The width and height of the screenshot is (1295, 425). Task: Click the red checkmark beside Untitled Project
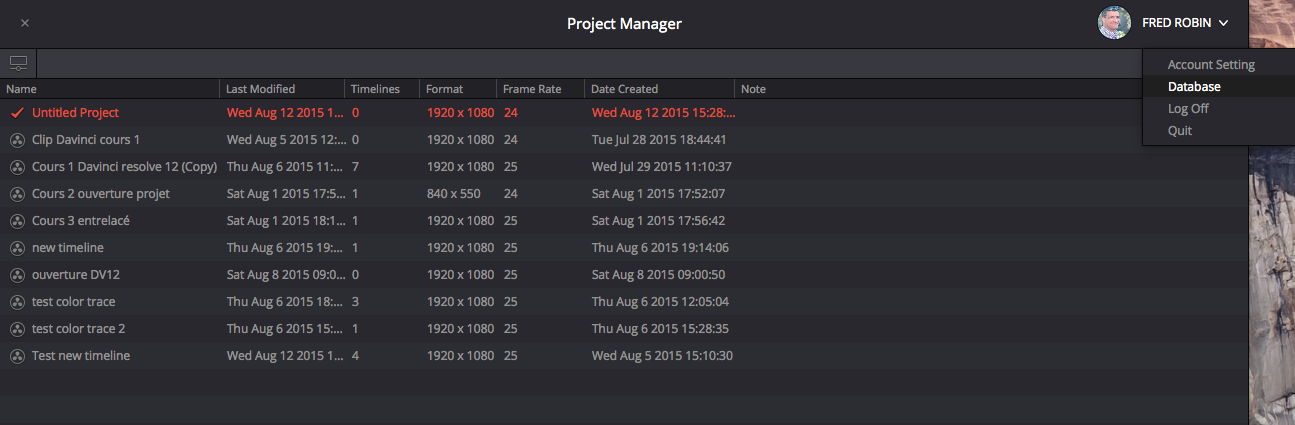click(x=16, y=113)
